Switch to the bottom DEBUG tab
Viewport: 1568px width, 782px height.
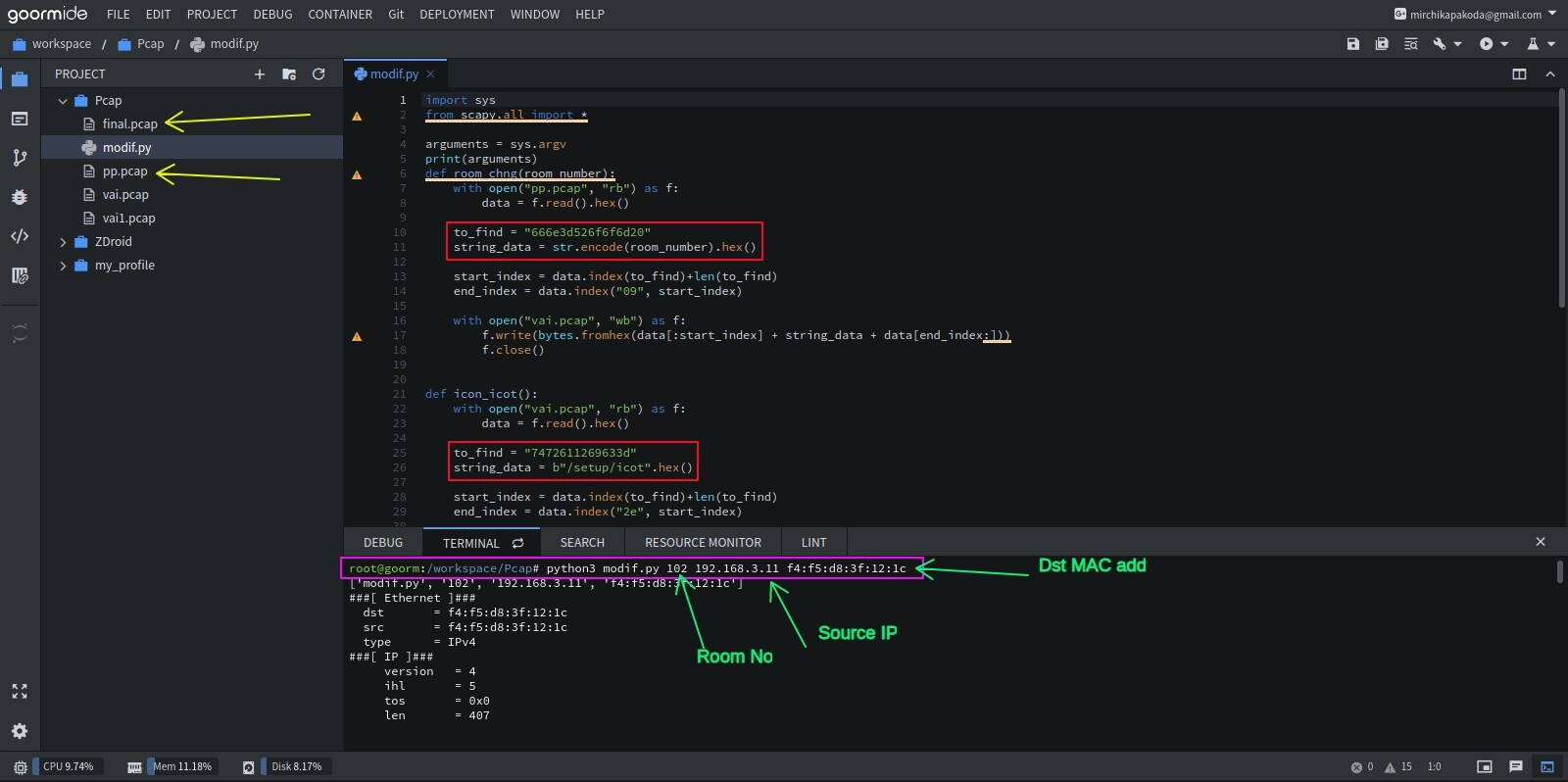(x=383, y=543)
